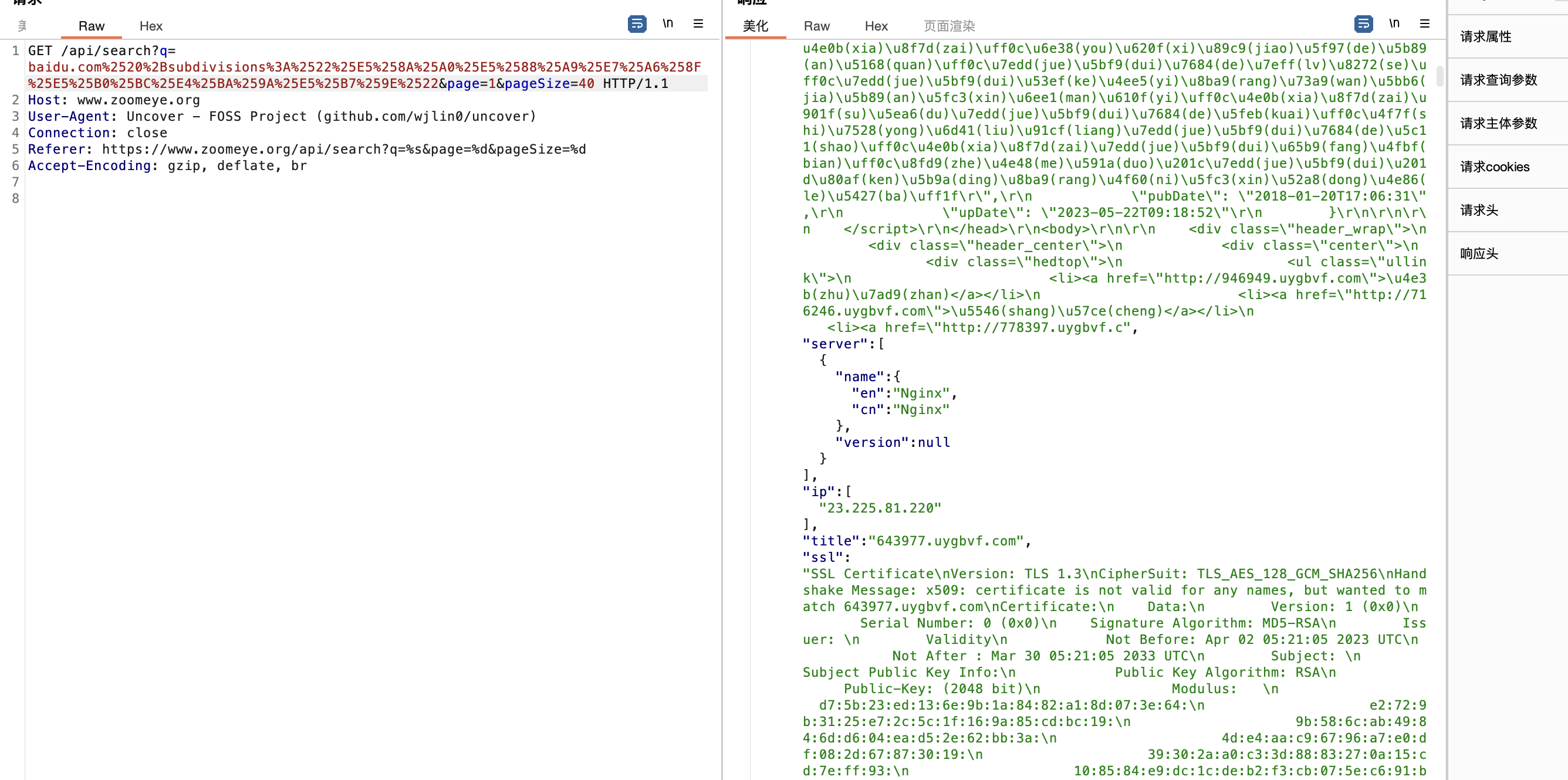Click the response pane vertical scrollbar thumb
1568x780 pixels.
(x=1439, y=76)
